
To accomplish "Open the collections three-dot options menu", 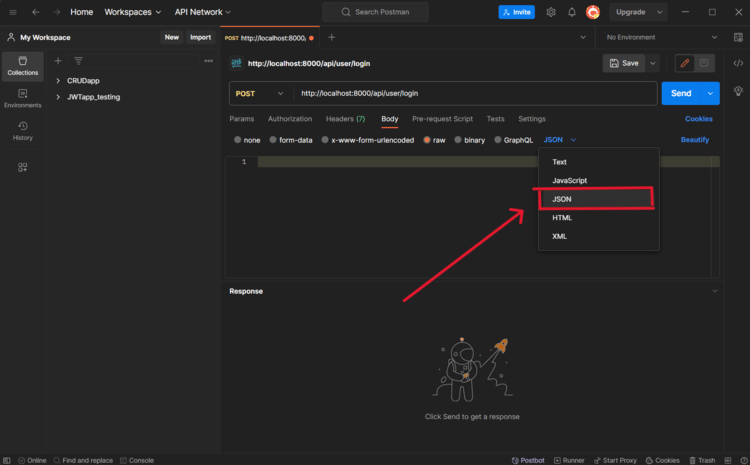I will (209, 61).
